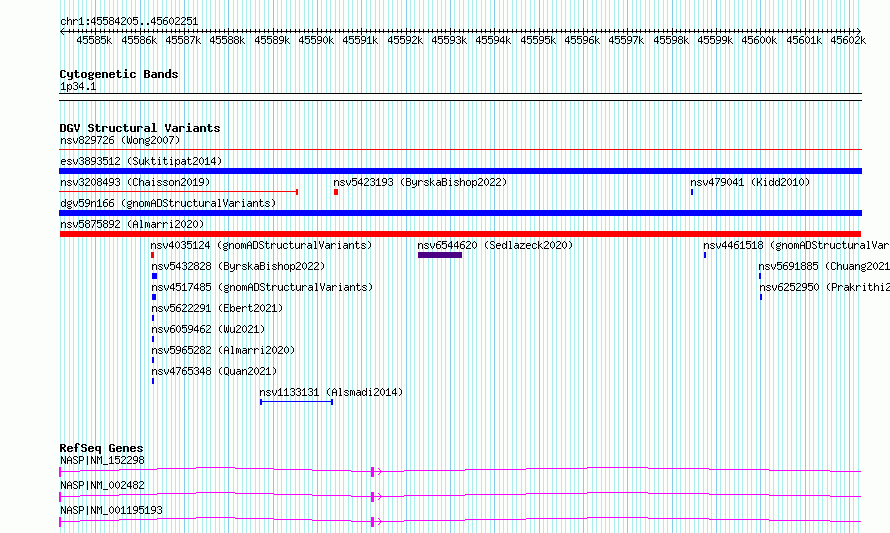Click the 45596k ruler tick label
This screenshot has width=890, height=533.
[582, 40]
